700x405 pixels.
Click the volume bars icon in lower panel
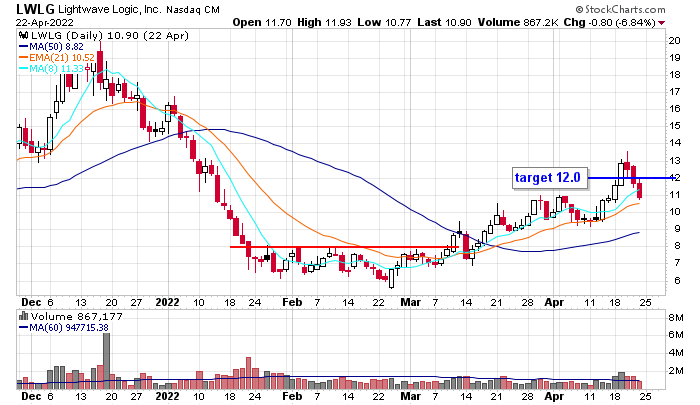[x=23, y=316]
